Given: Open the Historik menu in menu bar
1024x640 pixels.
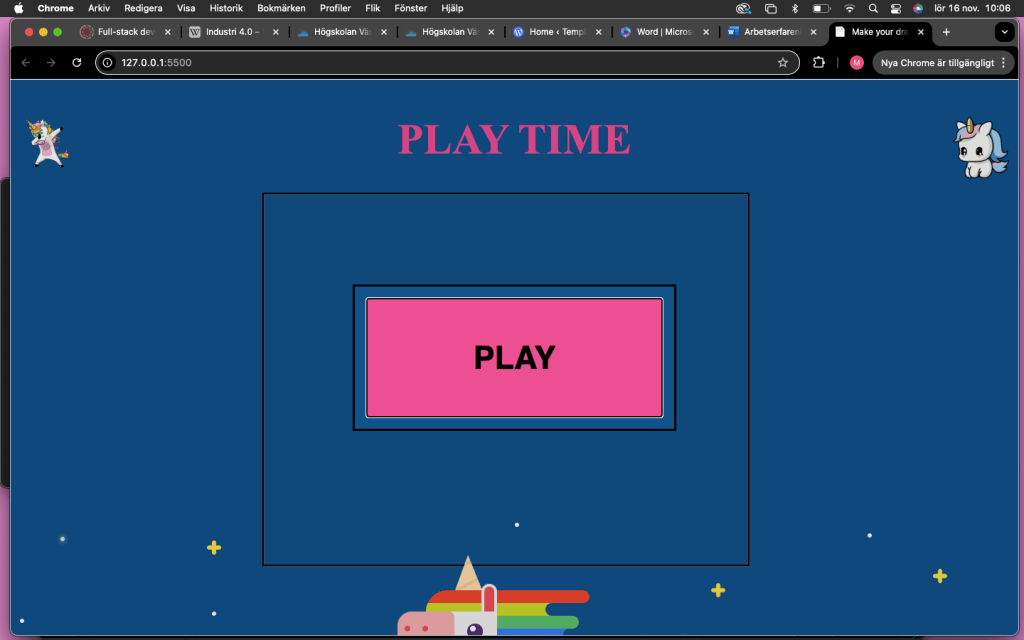Looking at the screenshot, I should (x=226, y=8).
